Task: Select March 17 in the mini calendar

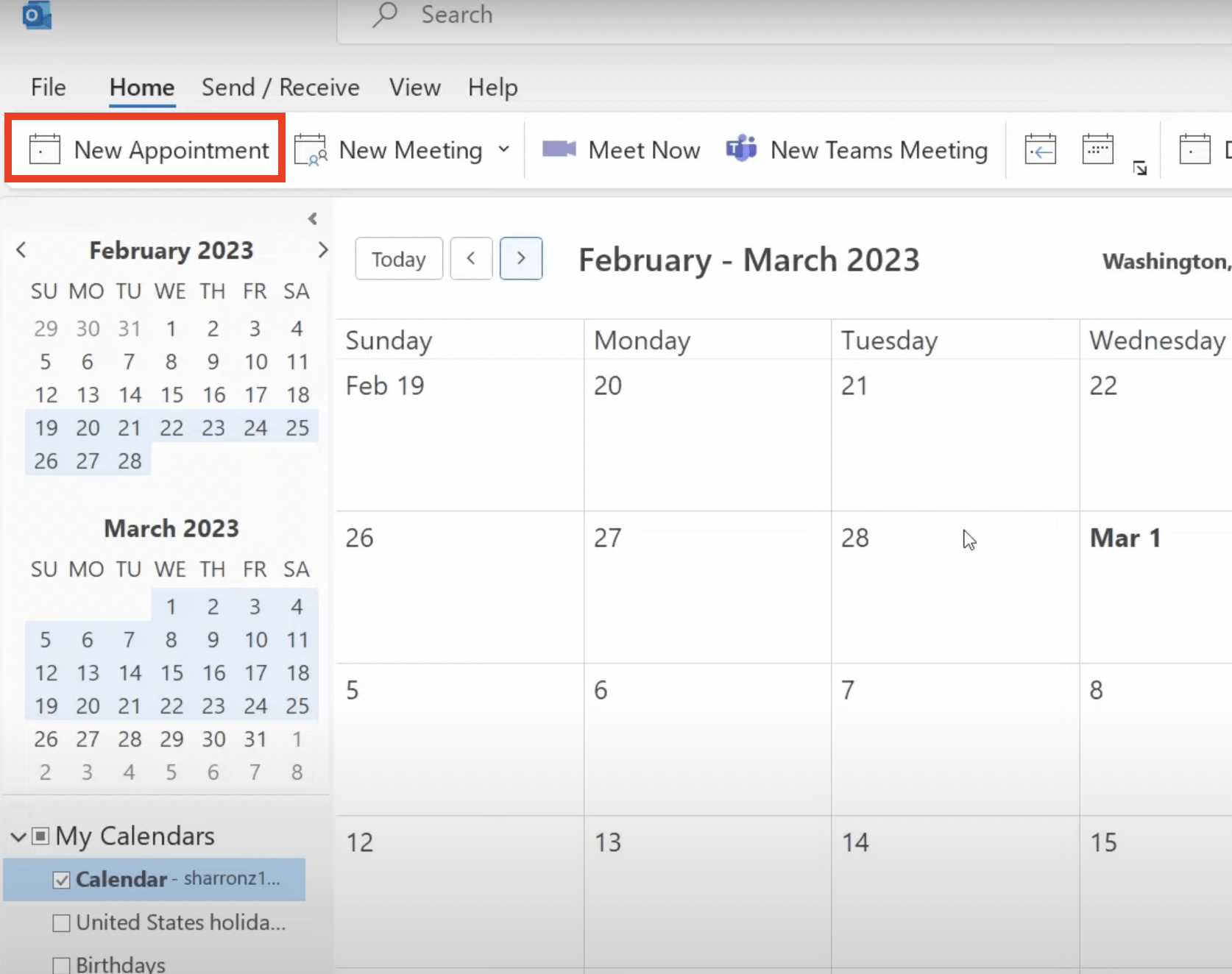Action: [x=255, y=673]
